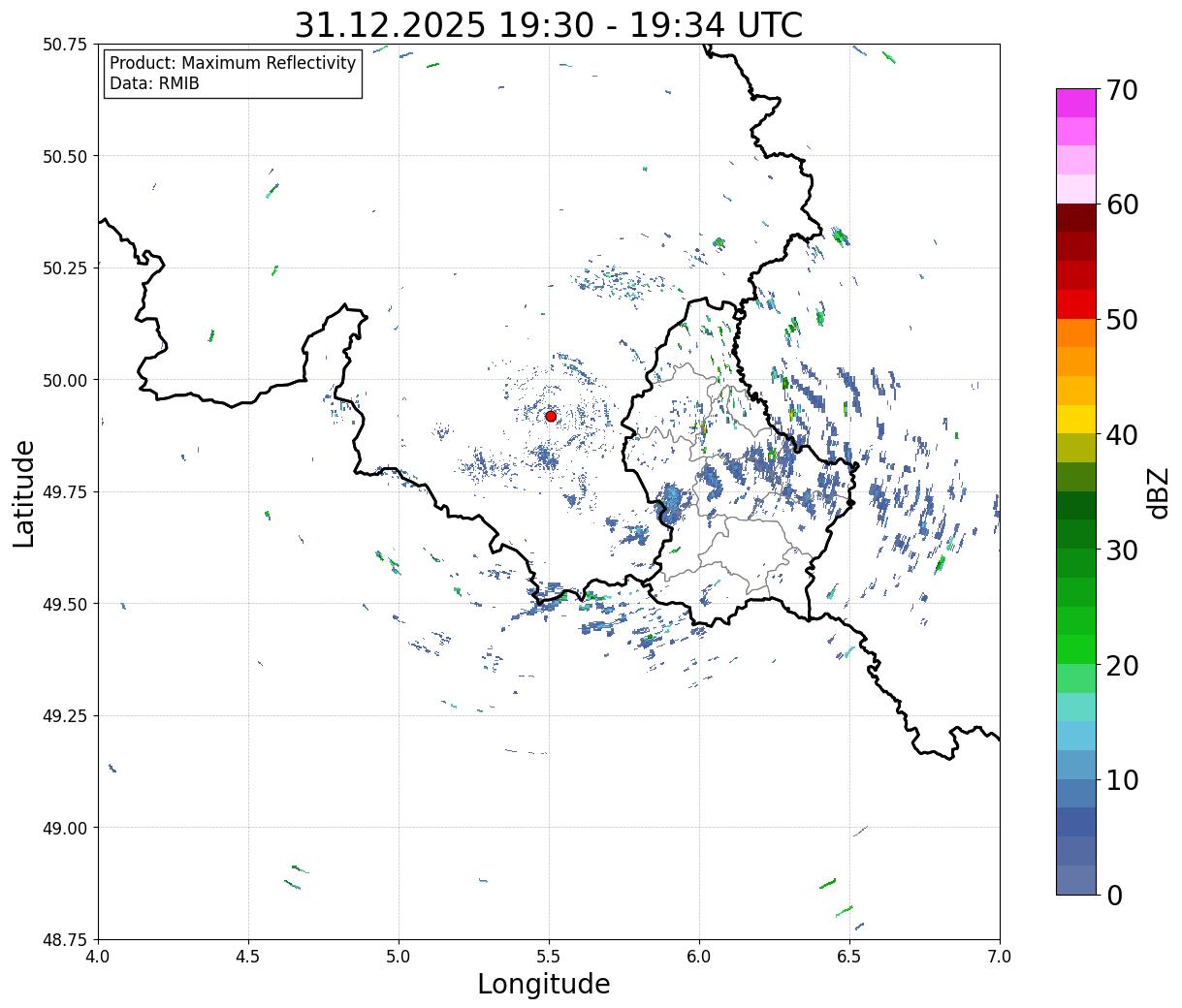Click latitude tick label '49.75'
The height and width of the screenshot is (1008, 1182).
click(x=65, y=492)
